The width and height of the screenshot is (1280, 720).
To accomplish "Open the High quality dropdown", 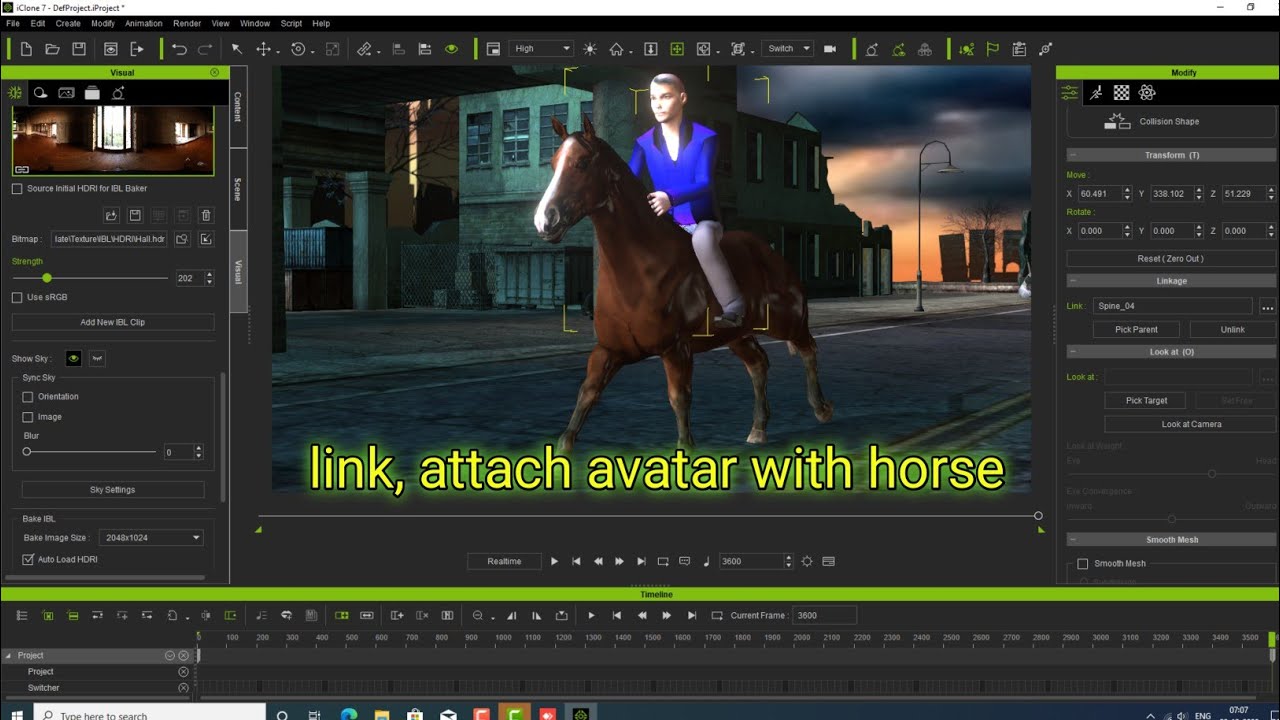I will [541, 49].
